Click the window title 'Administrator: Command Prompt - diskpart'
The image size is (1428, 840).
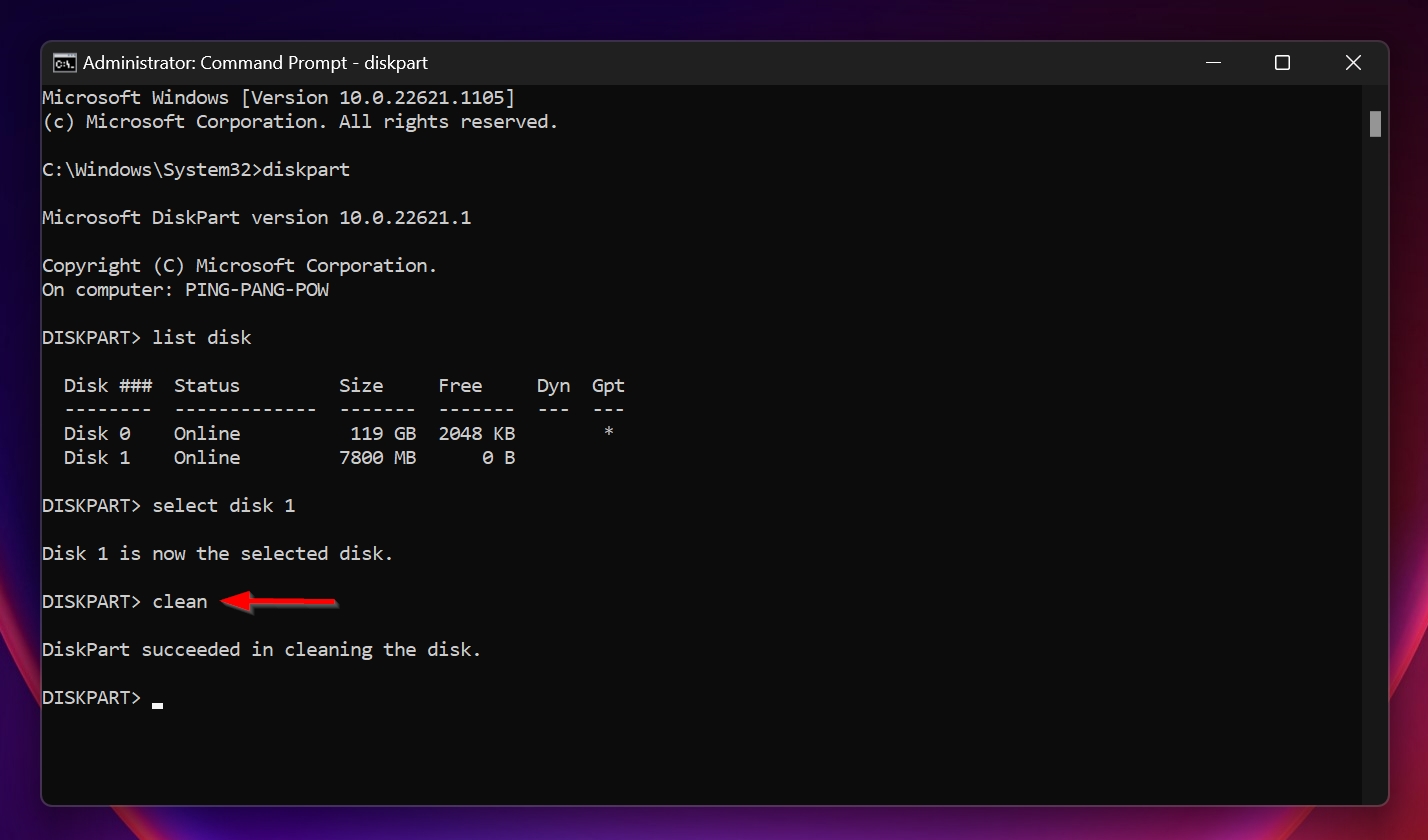tap(255, 63)
